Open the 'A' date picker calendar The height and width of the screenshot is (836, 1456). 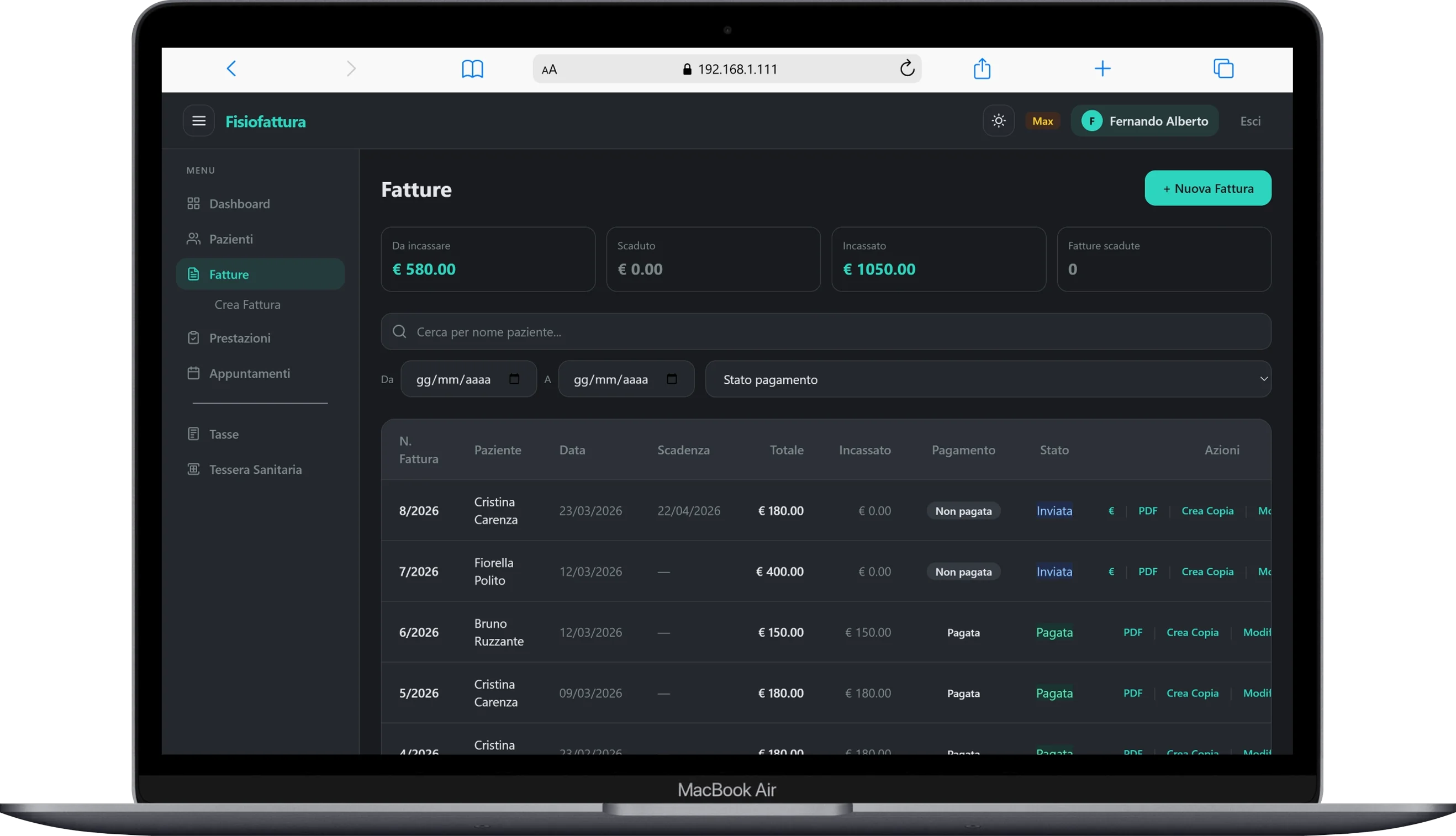pos(672,379)
